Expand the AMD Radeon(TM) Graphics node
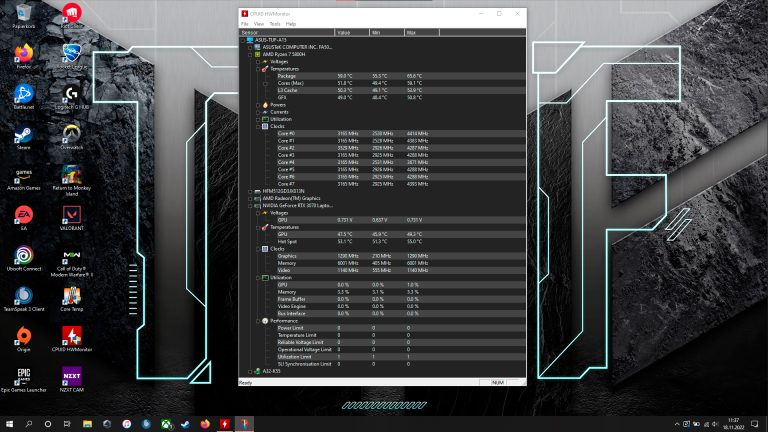This screenshot has height=432, width=768. [250, 198]
